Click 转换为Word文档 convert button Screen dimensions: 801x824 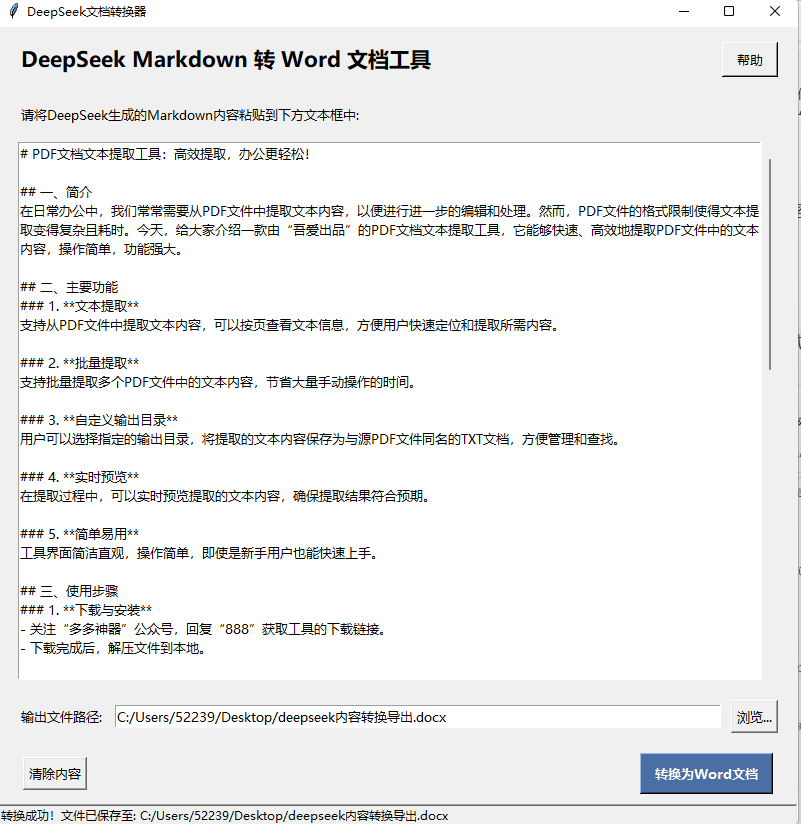pos(706,774)
